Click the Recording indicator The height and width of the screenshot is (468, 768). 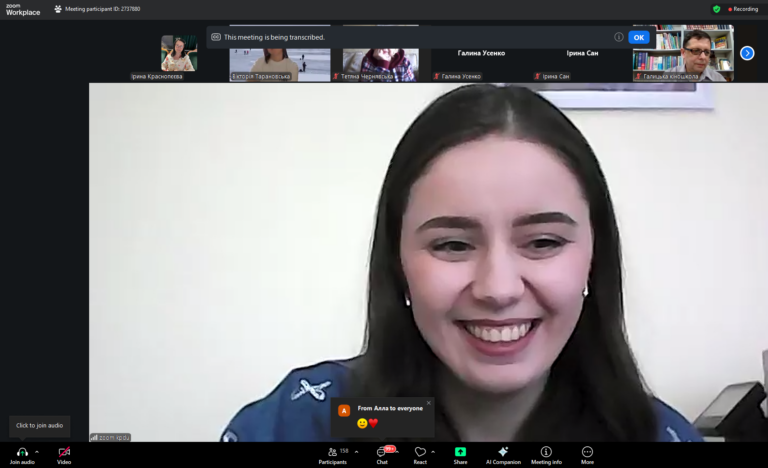743,9
